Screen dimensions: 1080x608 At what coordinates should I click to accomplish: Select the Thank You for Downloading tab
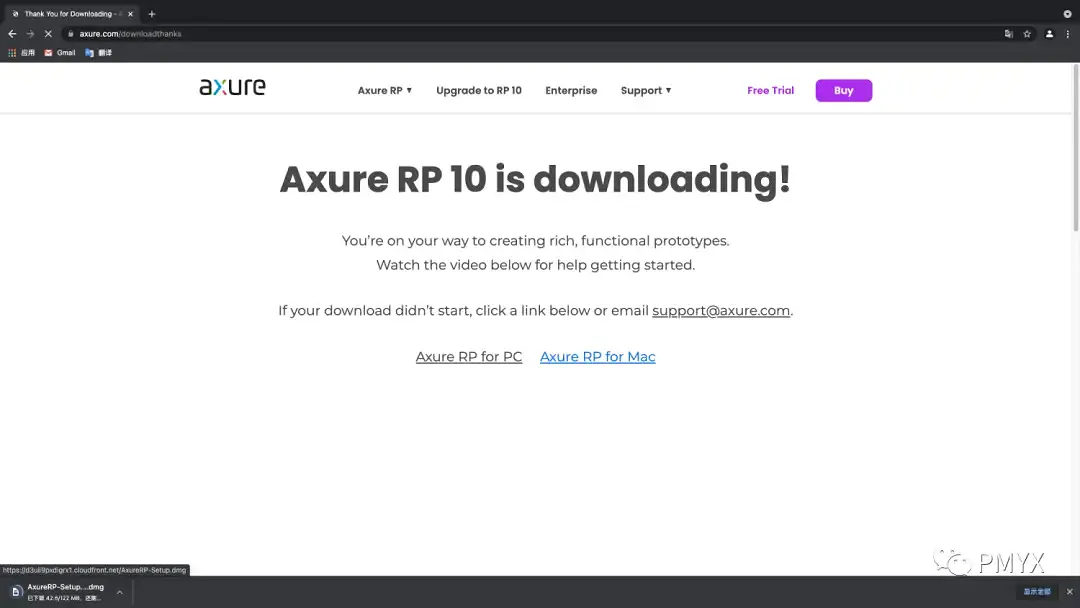(x=70, y=13)
